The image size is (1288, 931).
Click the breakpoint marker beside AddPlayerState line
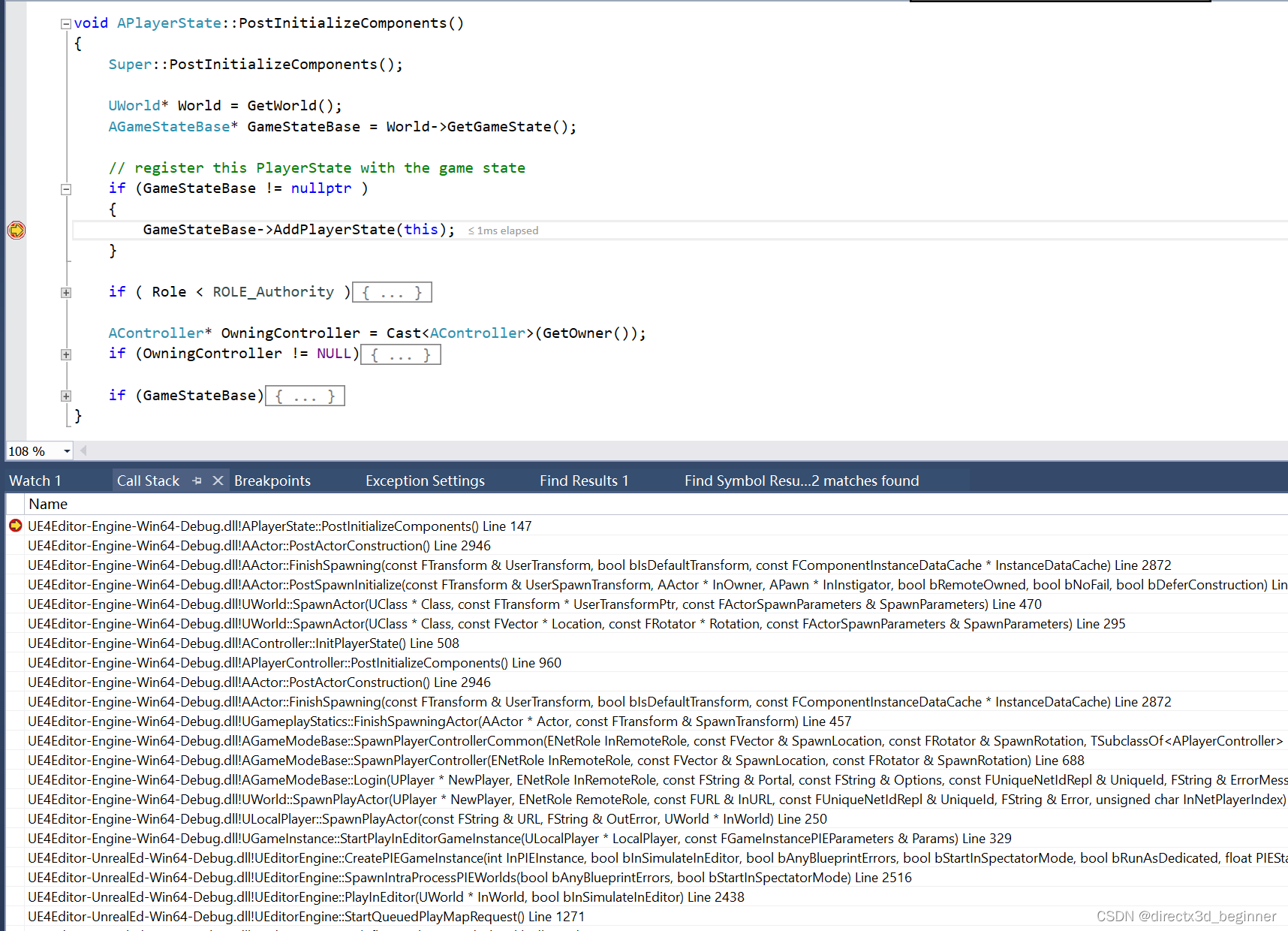(x=16, y=230)
